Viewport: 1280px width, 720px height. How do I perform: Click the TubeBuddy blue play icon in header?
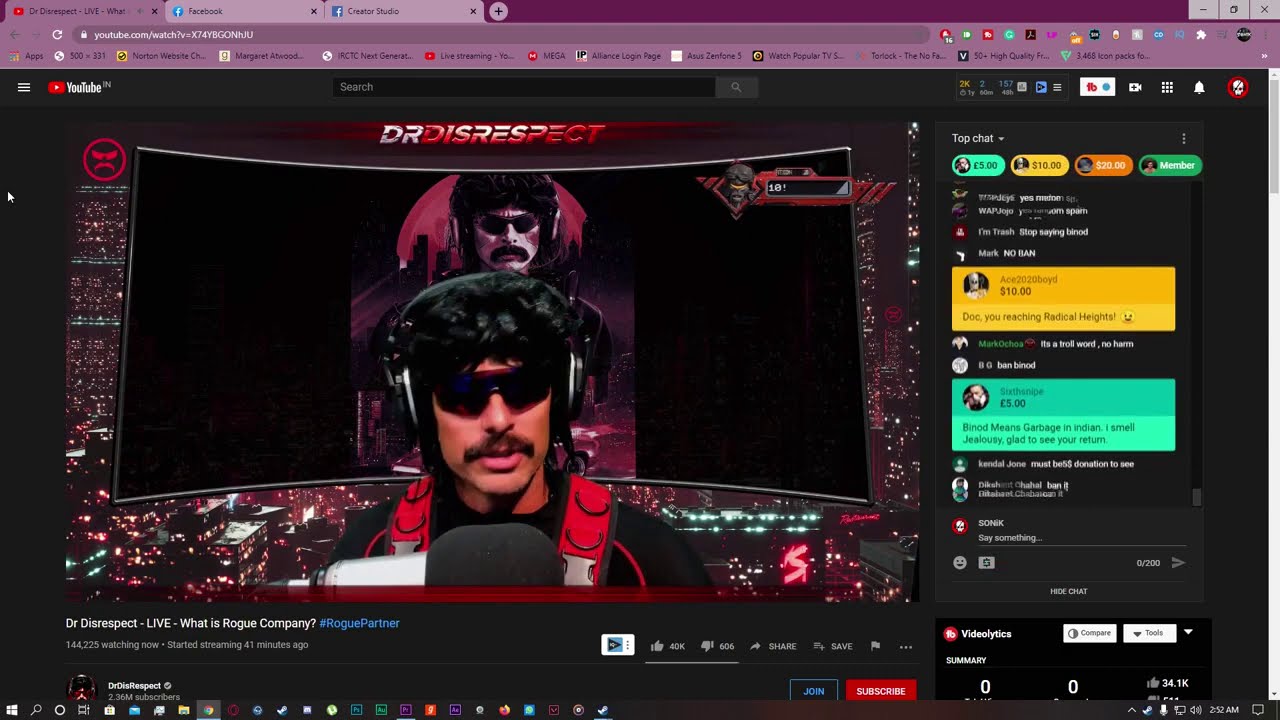click(1041, 87)
